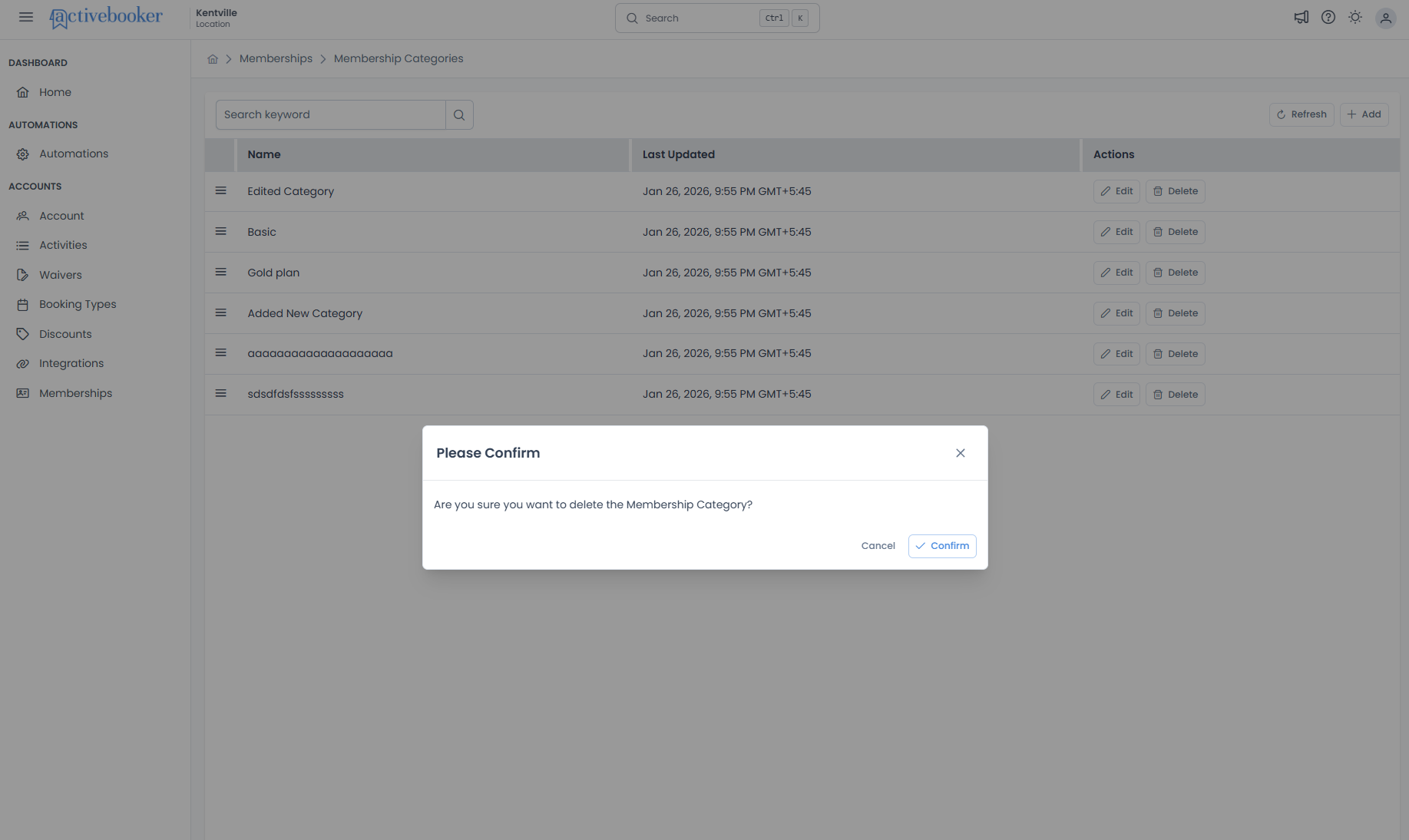Viewport: 1409px width, 840px height.
Task: Toggle the light/dark theme sun icon
Action: pos(1355,17)
